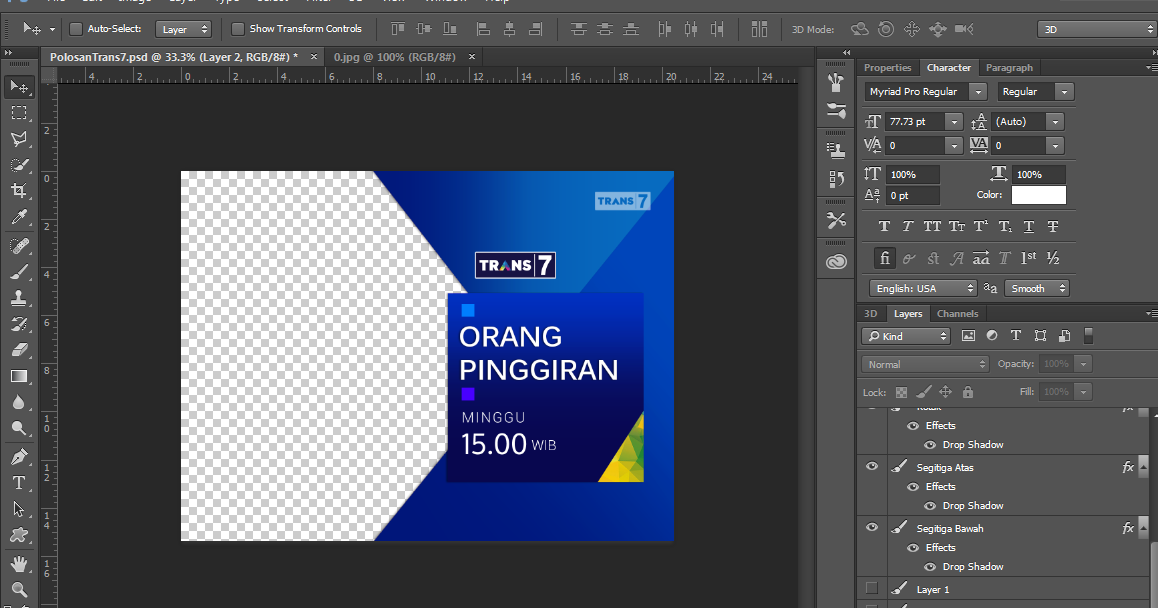Close the 0.jpg document tab
This screenshot has height=608, width=1158.
[471, 57]
